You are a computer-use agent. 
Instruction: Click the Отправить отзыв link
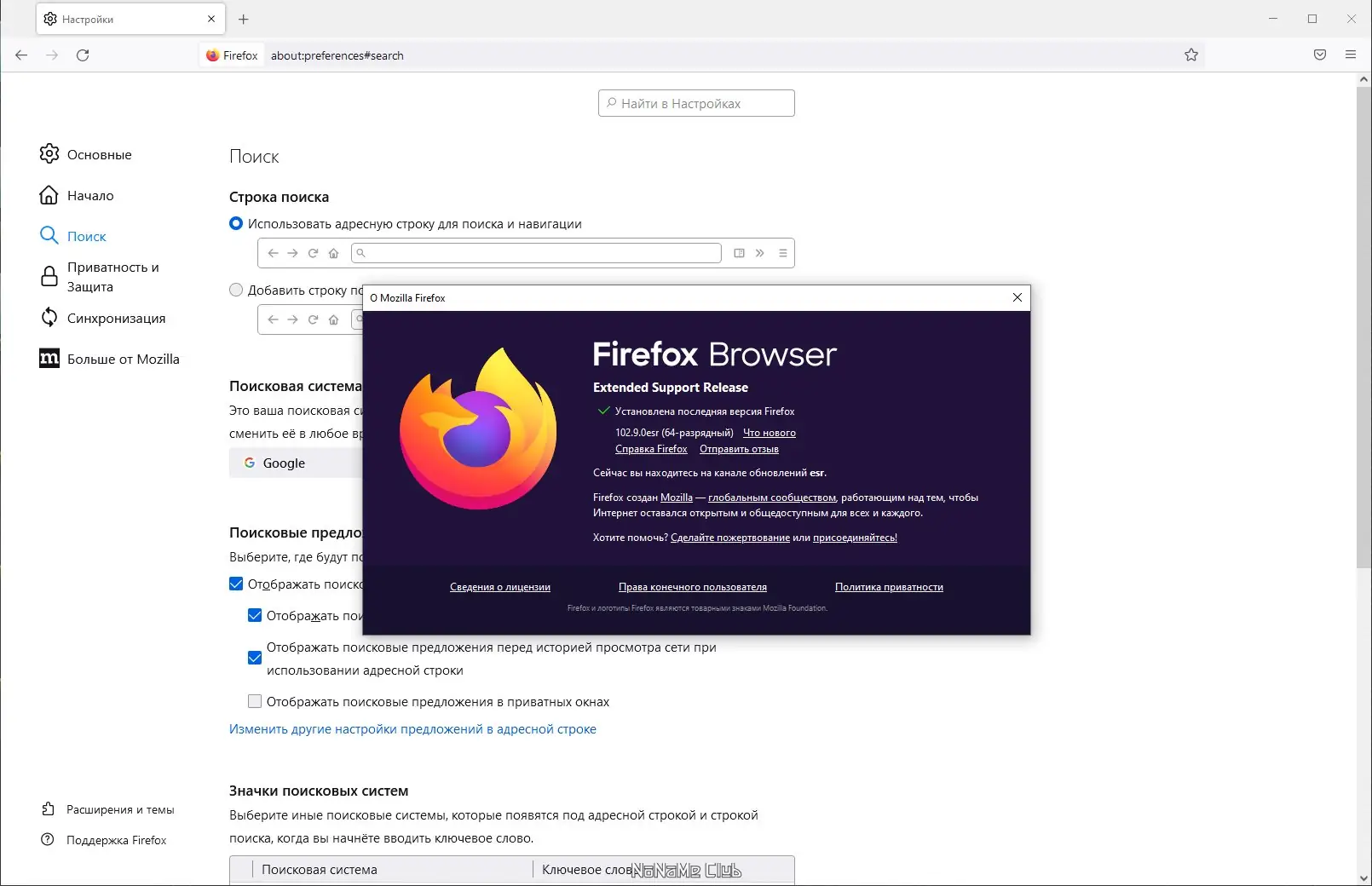(739, 449)
